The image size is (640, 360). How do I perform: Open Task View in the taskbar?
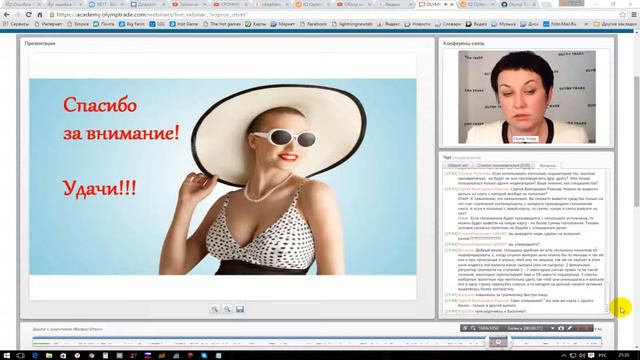pyautogui.click(x=20, y=356)
